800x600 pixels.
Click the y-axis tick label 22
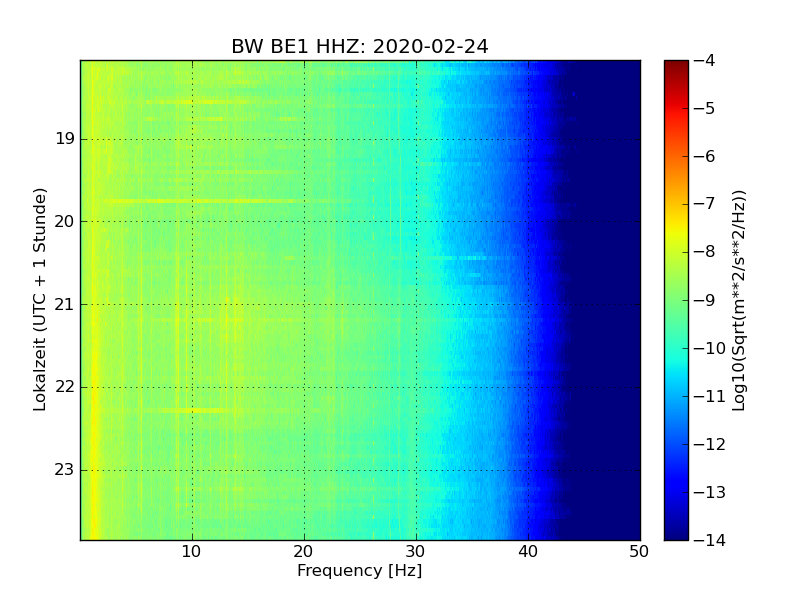pyautogui.click(x=65, y=387)
